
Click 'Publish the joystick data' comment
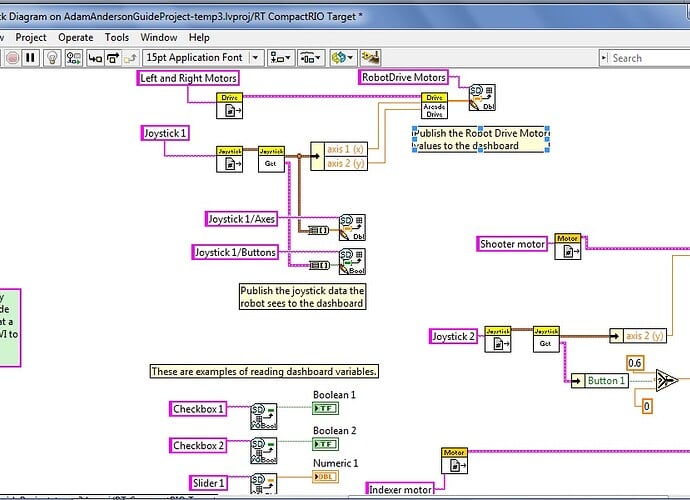tap(302, 297)
